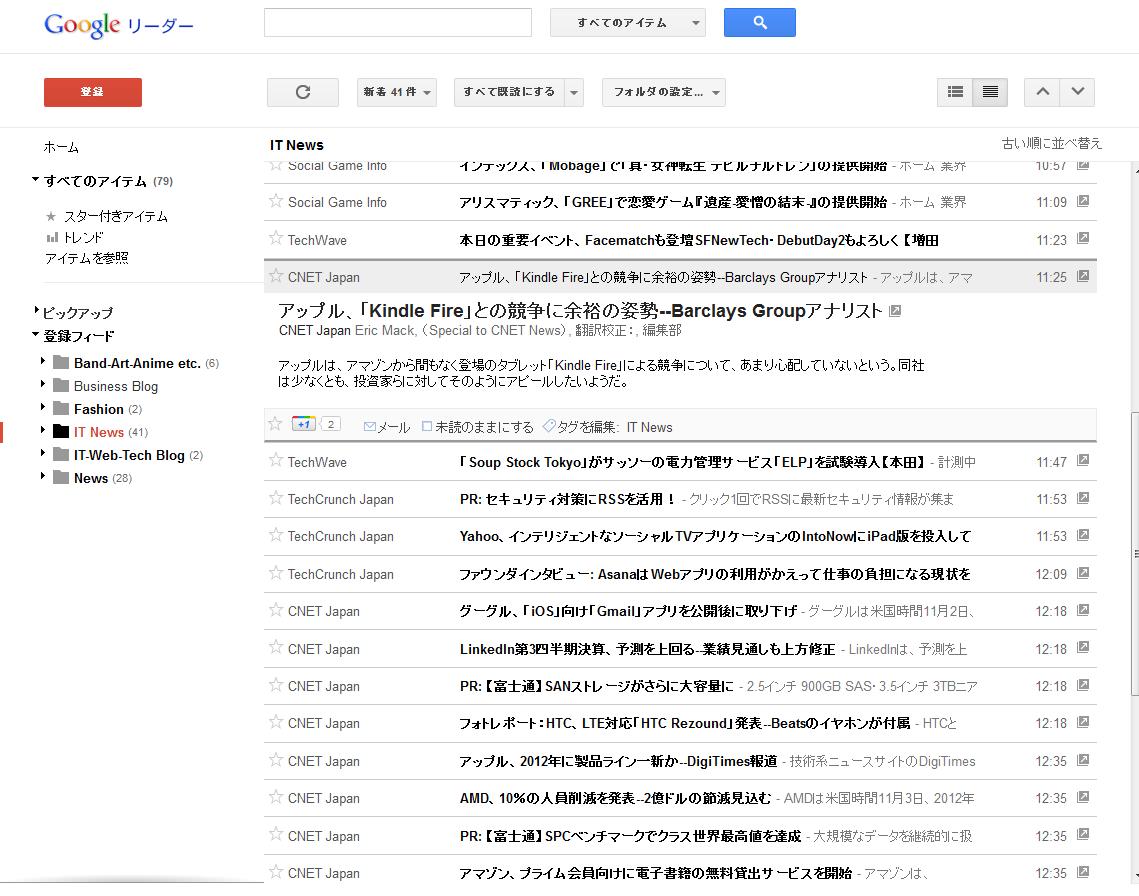Click the +1 button on article
The height and width of the screenshot is (896, 1139).
[x=304, y=424]
